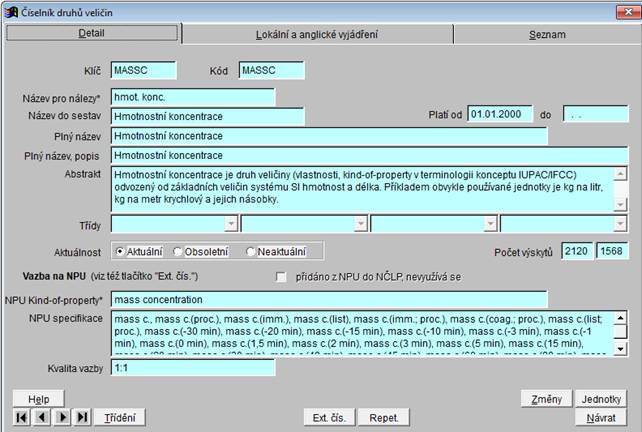Click the window icon in title bar
The image size is (642, 432).
tap(10, 9)
